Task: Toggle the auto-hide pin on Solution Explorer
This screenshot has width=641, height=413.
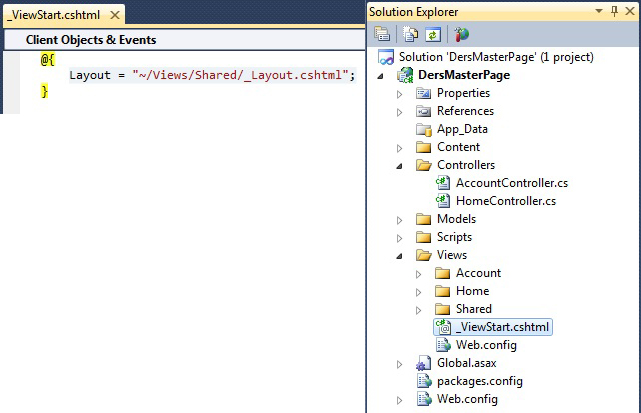Action: pyautogui.click(x=614, y=11)
